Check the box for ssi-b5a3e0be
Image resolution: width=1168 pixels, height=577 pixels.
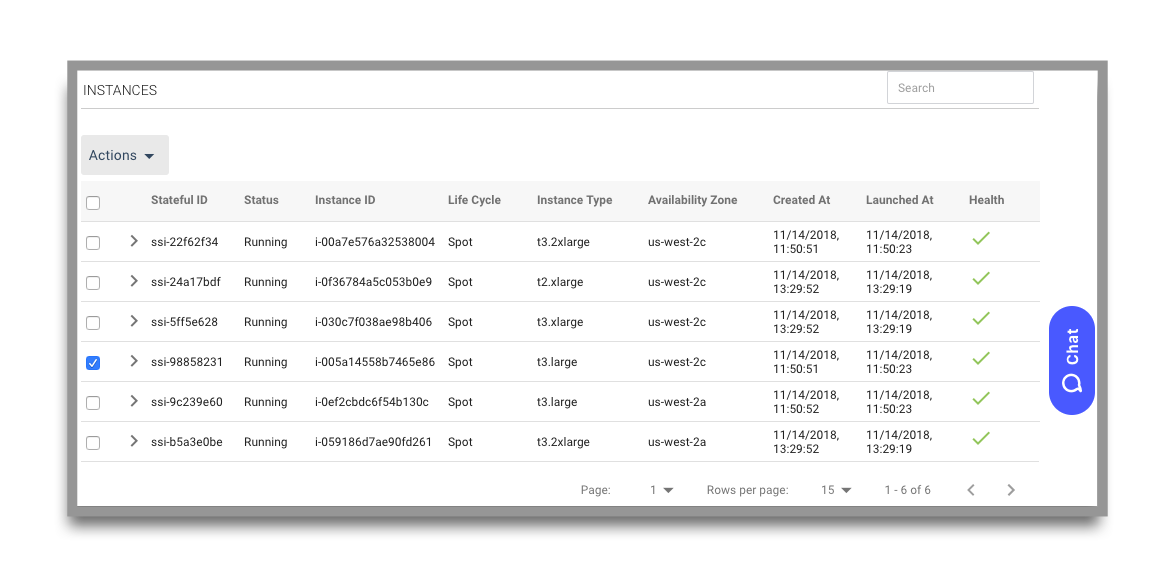point(93,442)
